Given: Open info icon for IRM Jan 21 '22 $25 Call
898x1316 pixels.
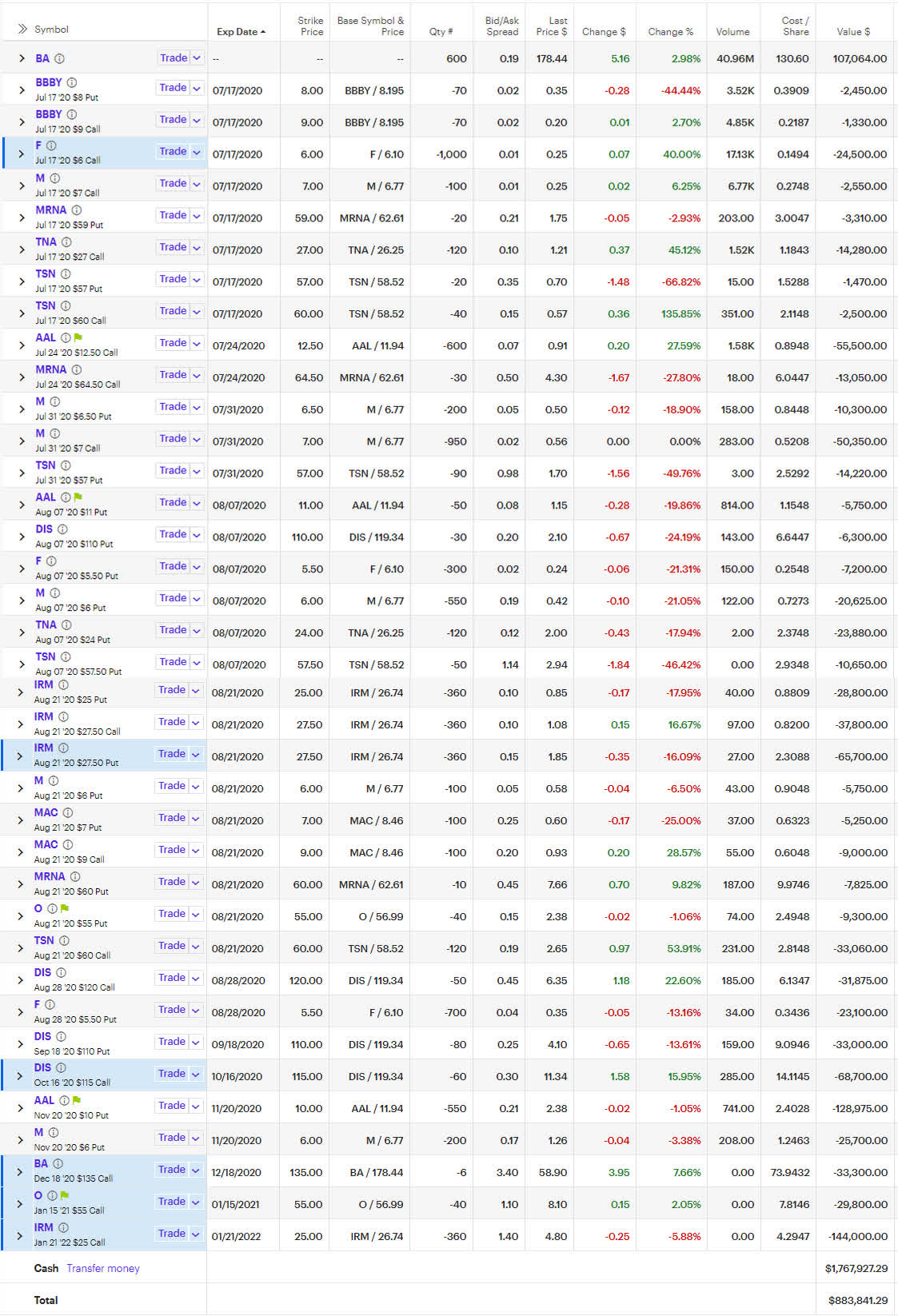Looking at the screenshot, I should point(63,1227).
